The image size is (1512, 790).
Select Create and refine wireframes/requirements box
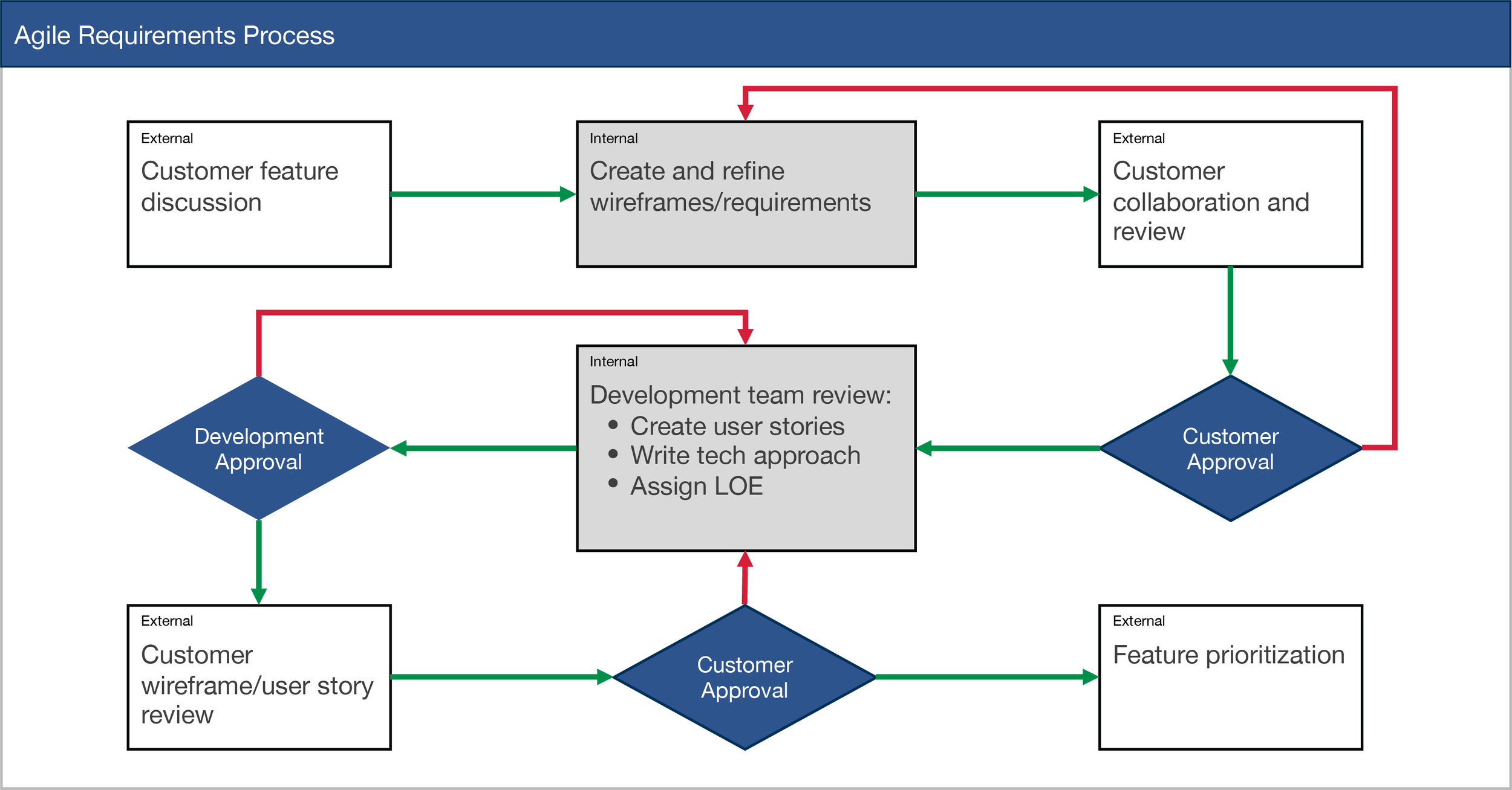coord(746,193)
